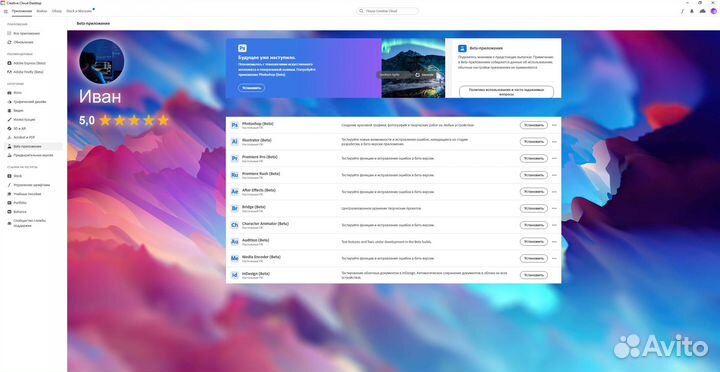Click the Audition (Beta) Au icon
Viewport: 720px width, 372px height.
tap(234, 242)
